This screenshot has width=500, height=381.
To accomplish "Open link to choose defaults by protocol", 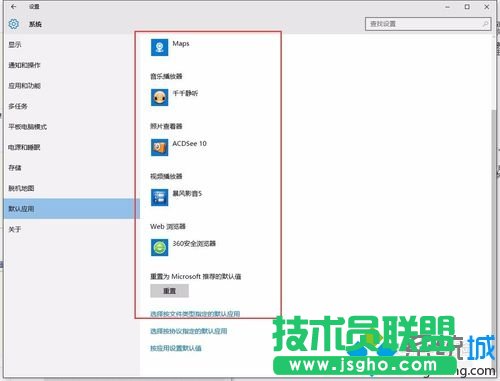I will pyautogui.click(x=189, y=331).
